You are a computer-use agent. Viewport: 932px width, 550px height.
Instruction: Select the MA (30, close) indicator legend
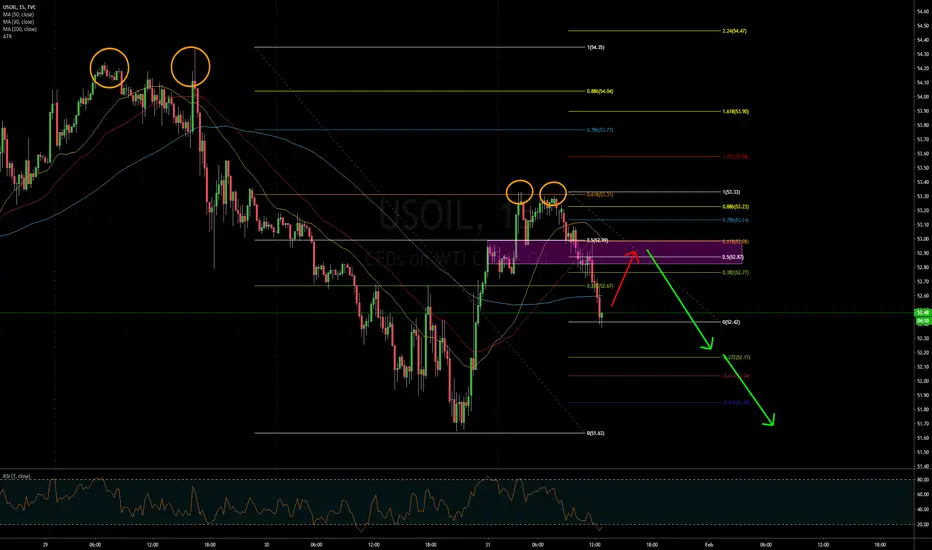pos(18,21)
